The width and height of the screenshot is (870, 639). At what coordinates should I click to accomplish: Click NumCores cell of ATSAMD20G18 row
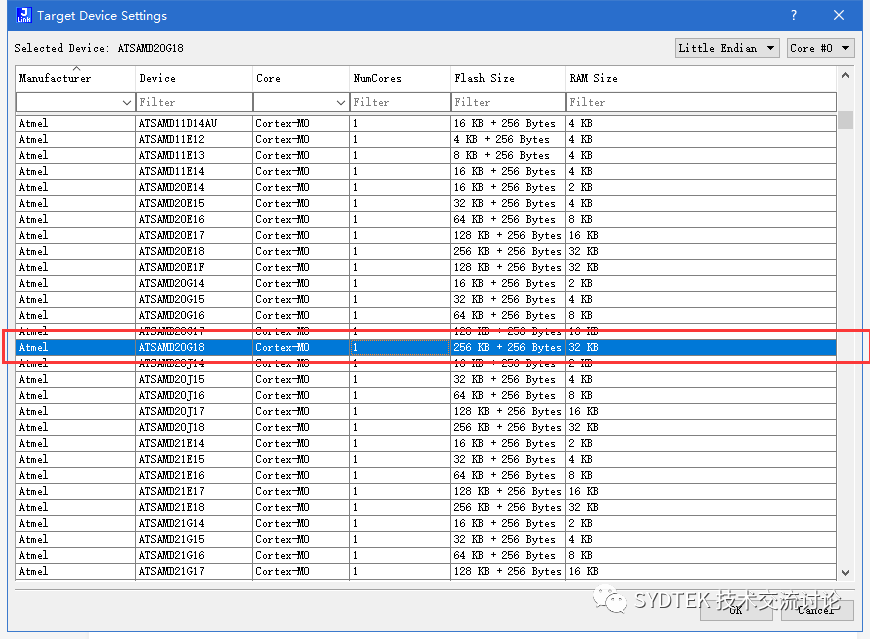400,347
